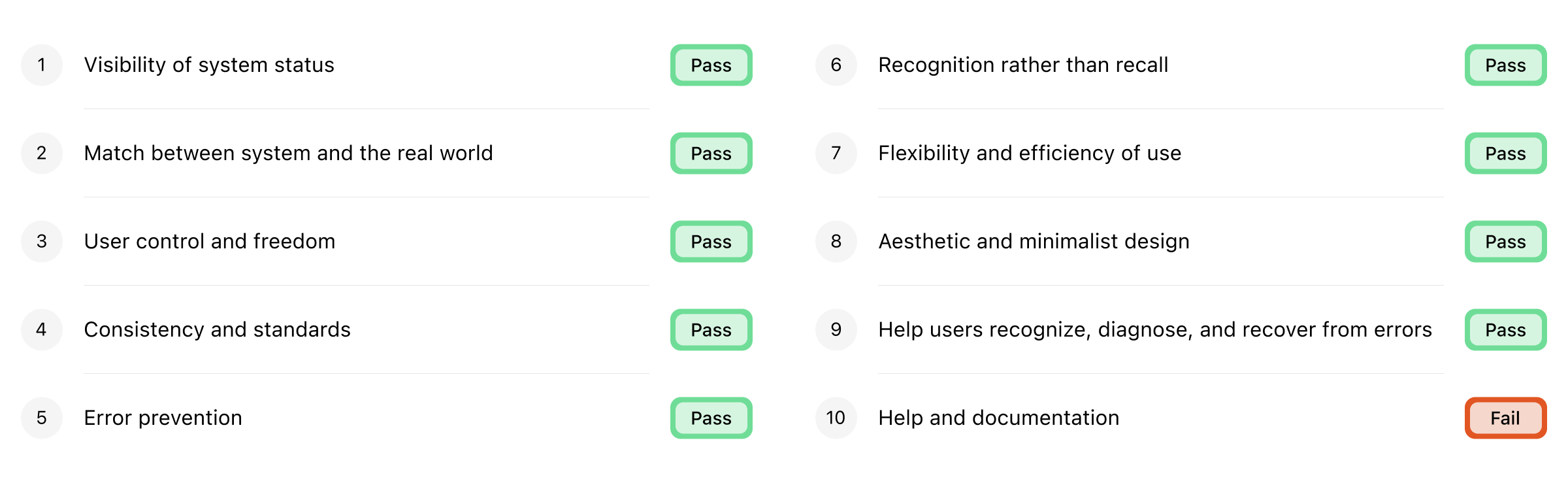The image size is (1568, 483).
Task: Click the number 5 circle badge
Action: [x=42, y=418]
